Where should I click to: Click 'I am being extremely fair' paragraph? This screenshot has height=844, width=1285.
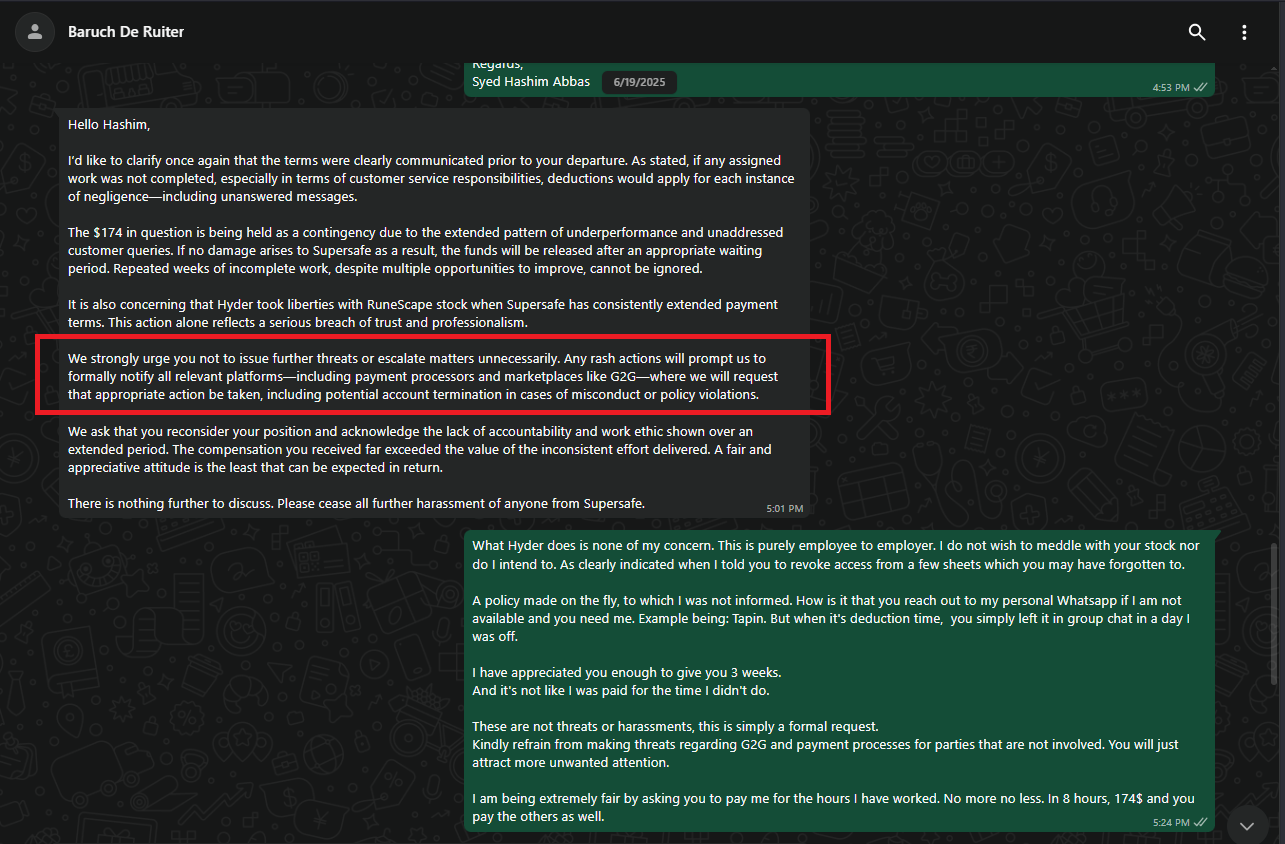pyautogui.click(x=834, y=807)
